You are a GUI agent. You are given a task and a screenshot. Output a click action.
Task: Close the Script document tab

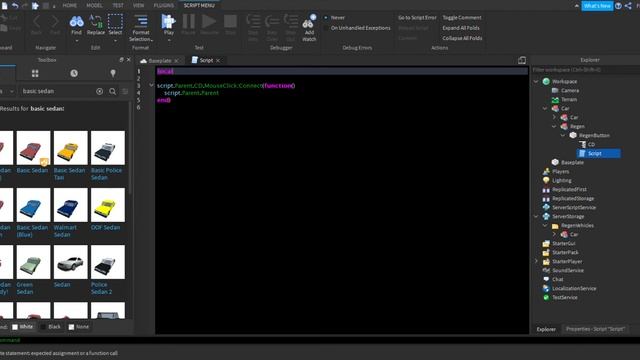pyautogui.click(x=218, y=61)
